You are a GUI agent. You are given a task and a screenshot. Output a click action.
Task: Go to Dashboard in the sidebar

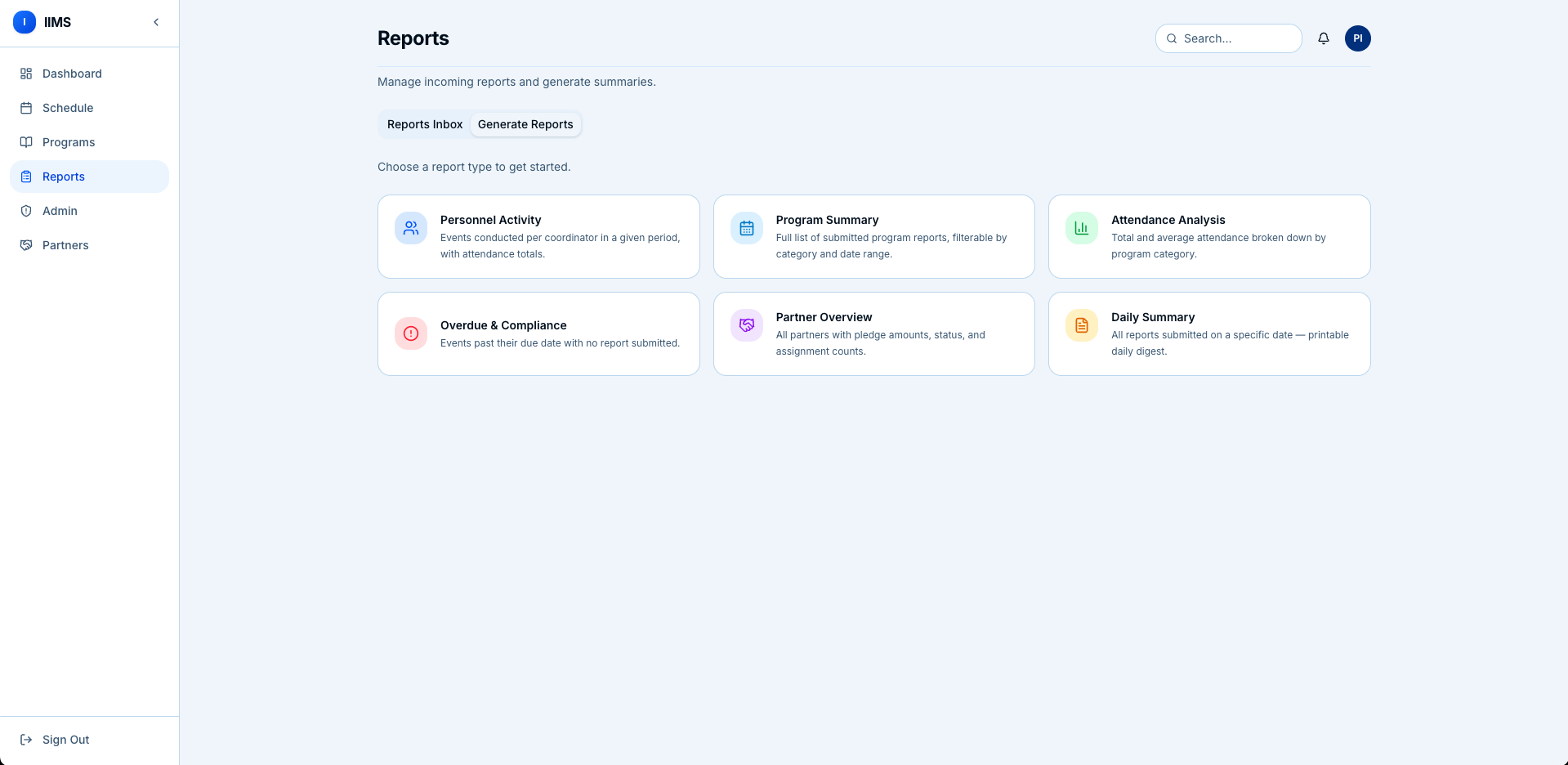pos(72,74)
